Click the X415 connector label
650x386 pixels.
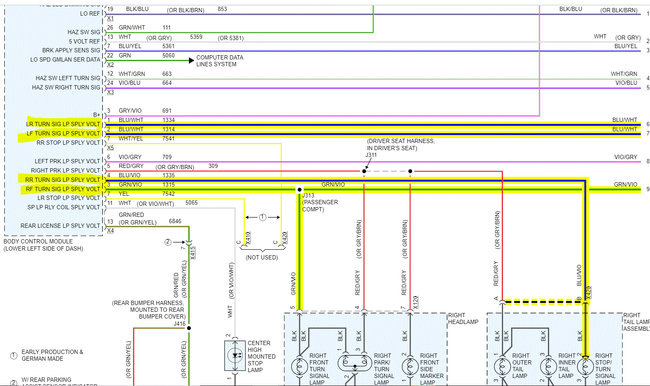[193, 253]
